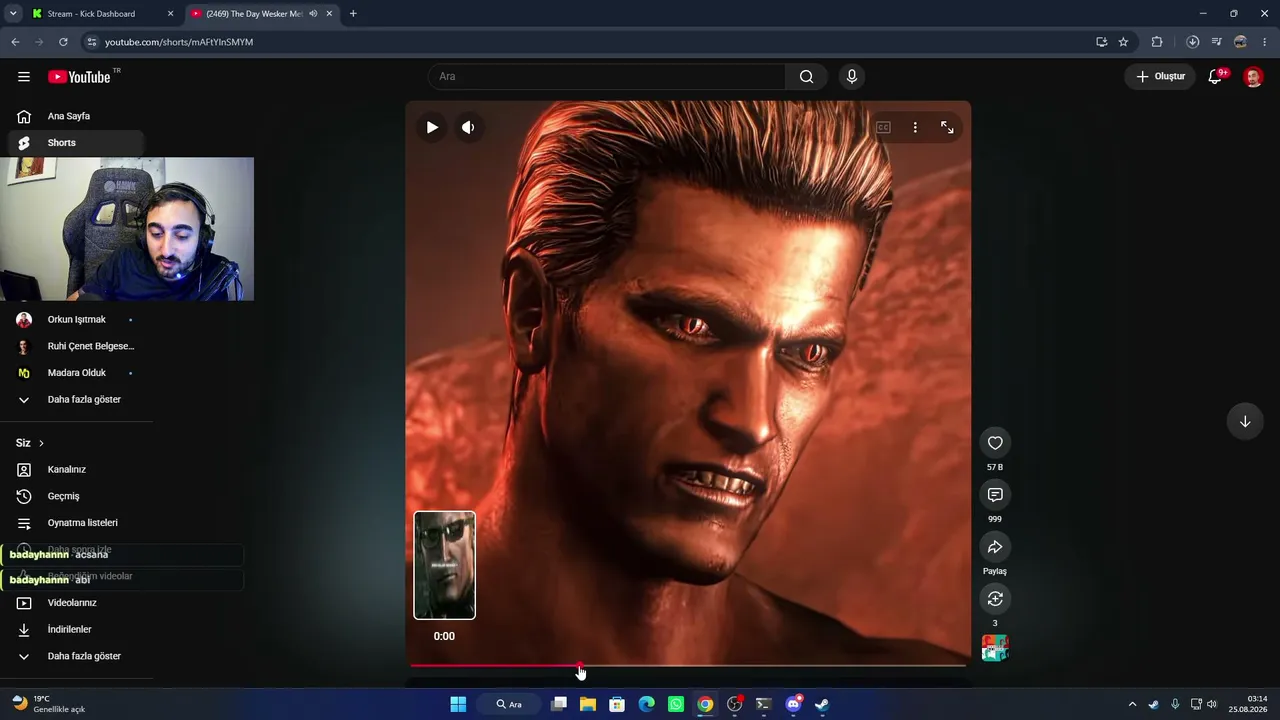Viewport: 1280px width, 720px height.
Task: Play the paused Short video
Action: [432, 127]
